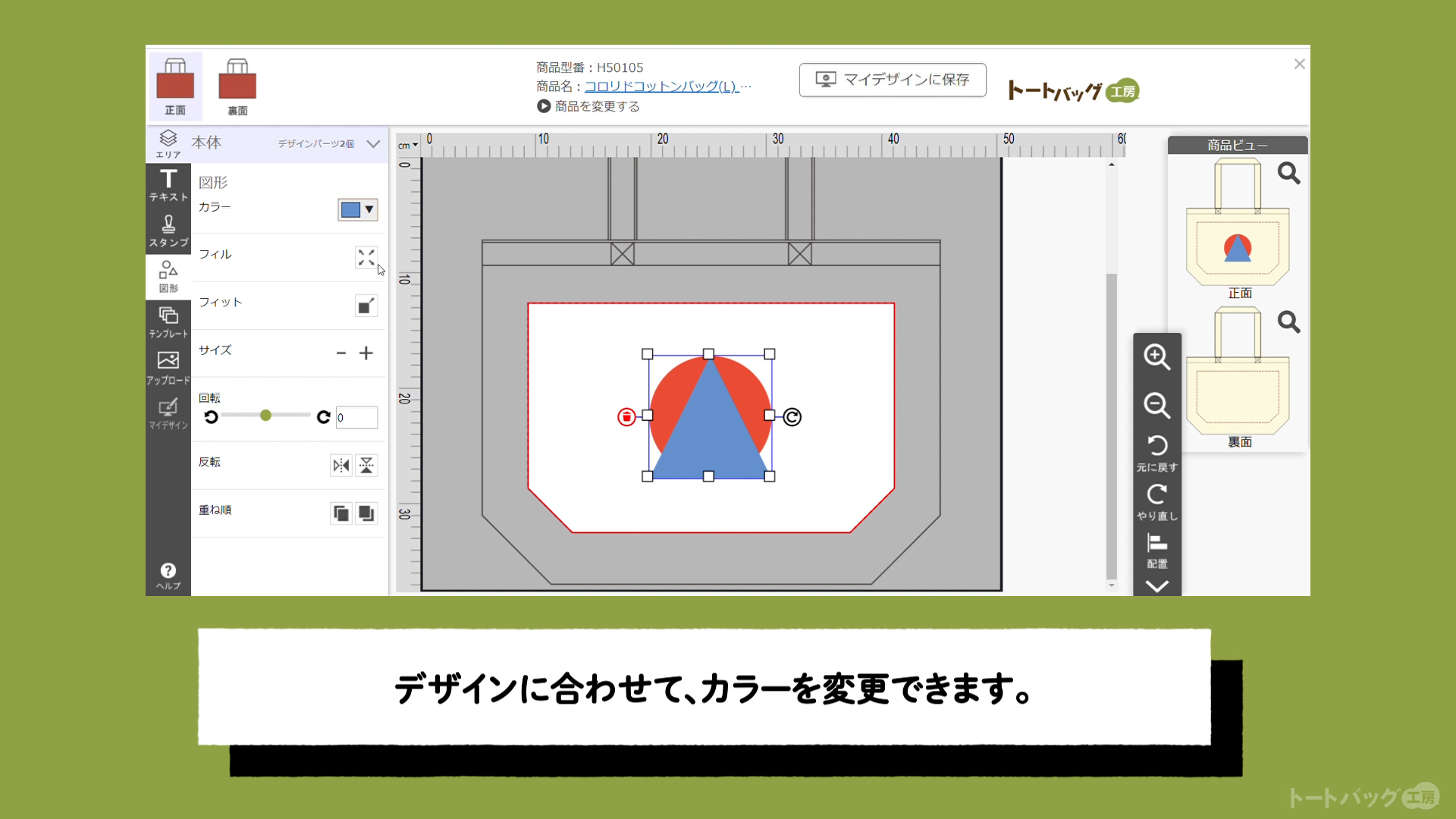This screenshot has width=1456, height=819.
Task: Click the bottom-right resize handle of the shape
Action: (770, 476)
